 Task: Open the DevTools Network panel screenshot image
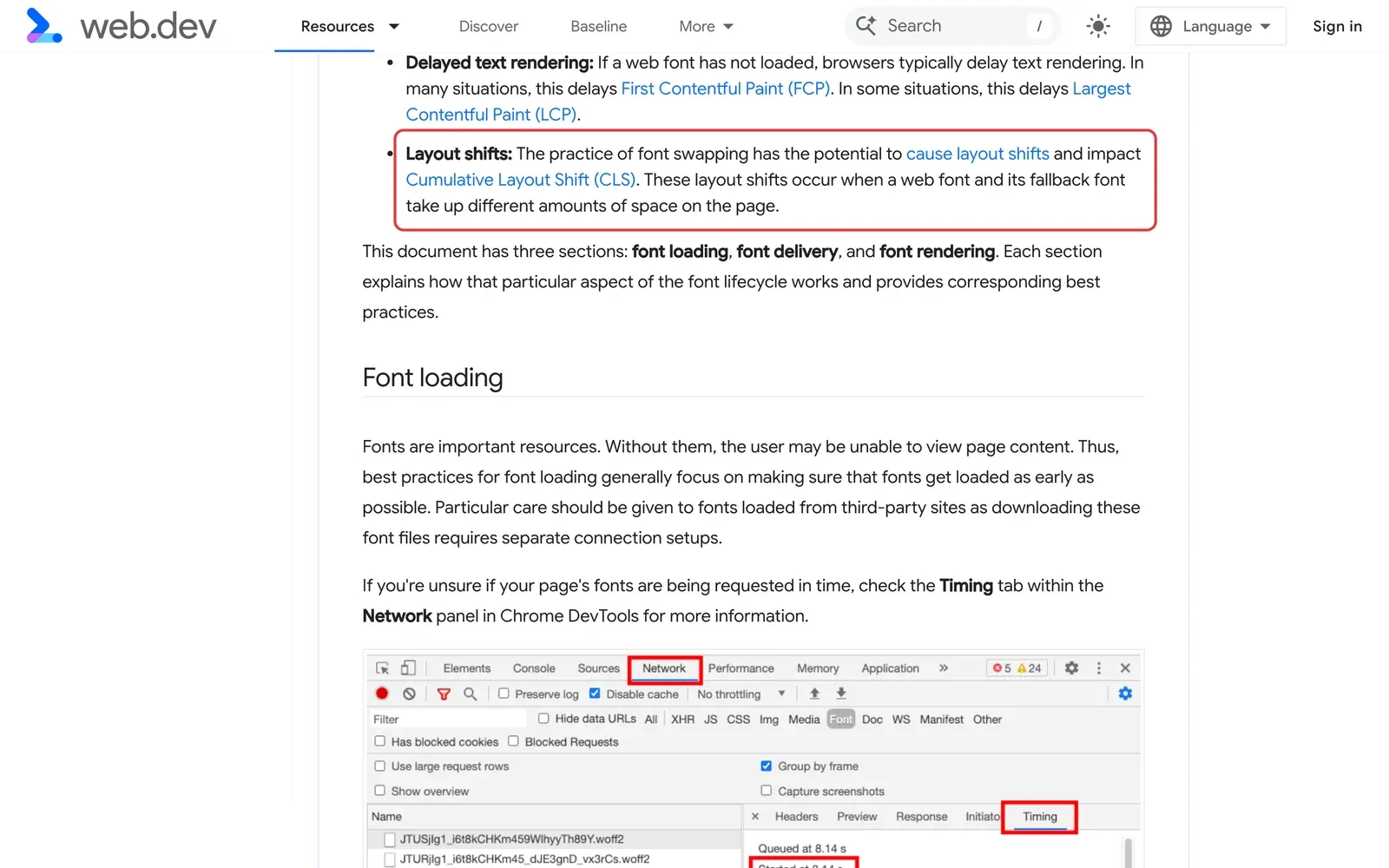[x=754, y=759]
